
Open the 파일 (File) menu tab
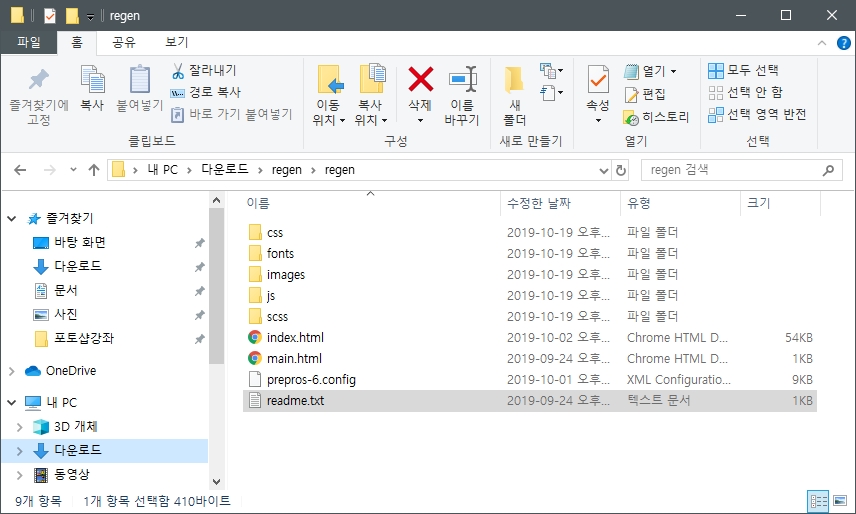(29, 43)
